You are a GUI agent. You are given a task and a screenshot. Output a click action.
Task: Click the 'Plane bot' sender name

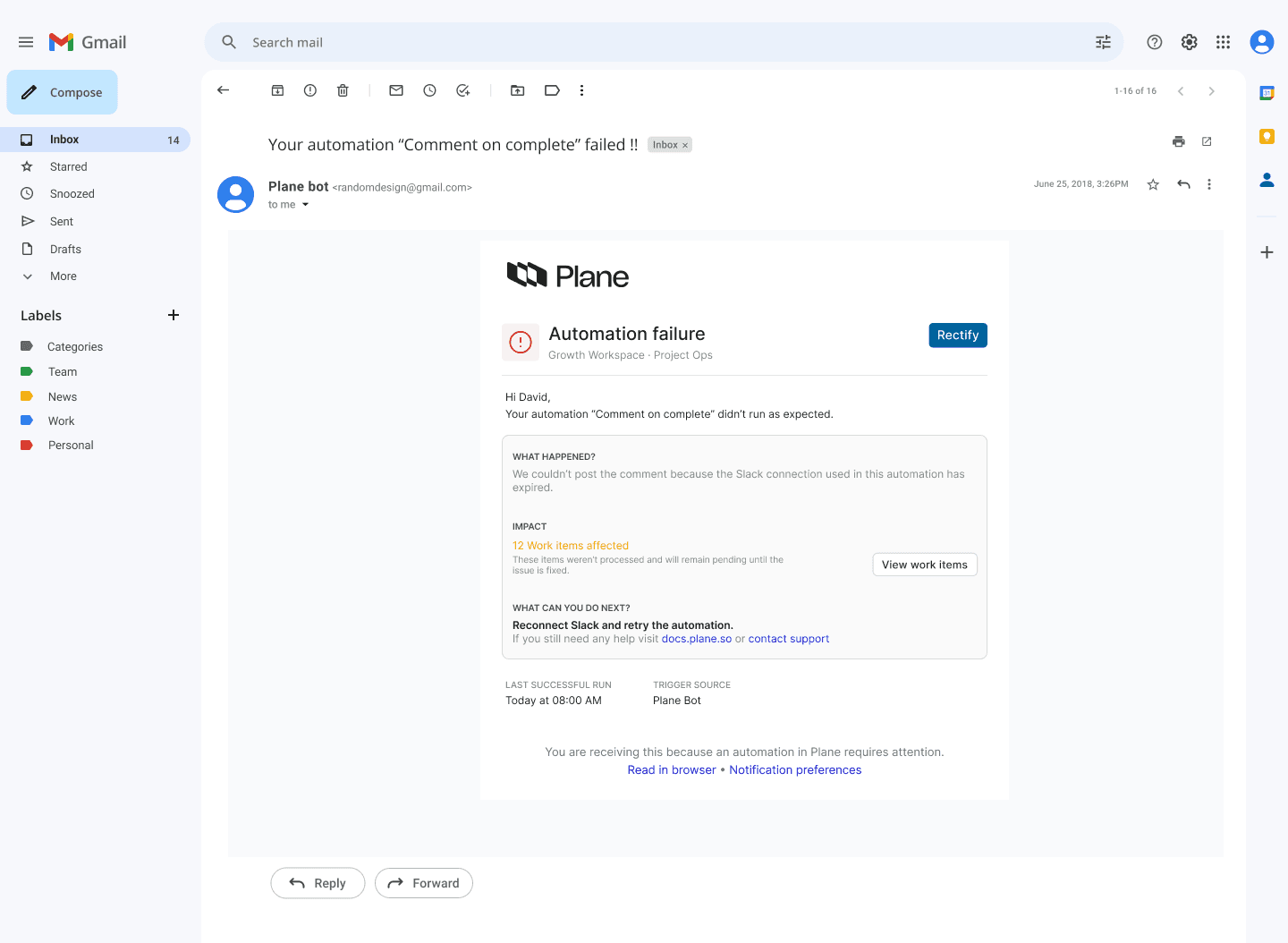coord(299,187)
